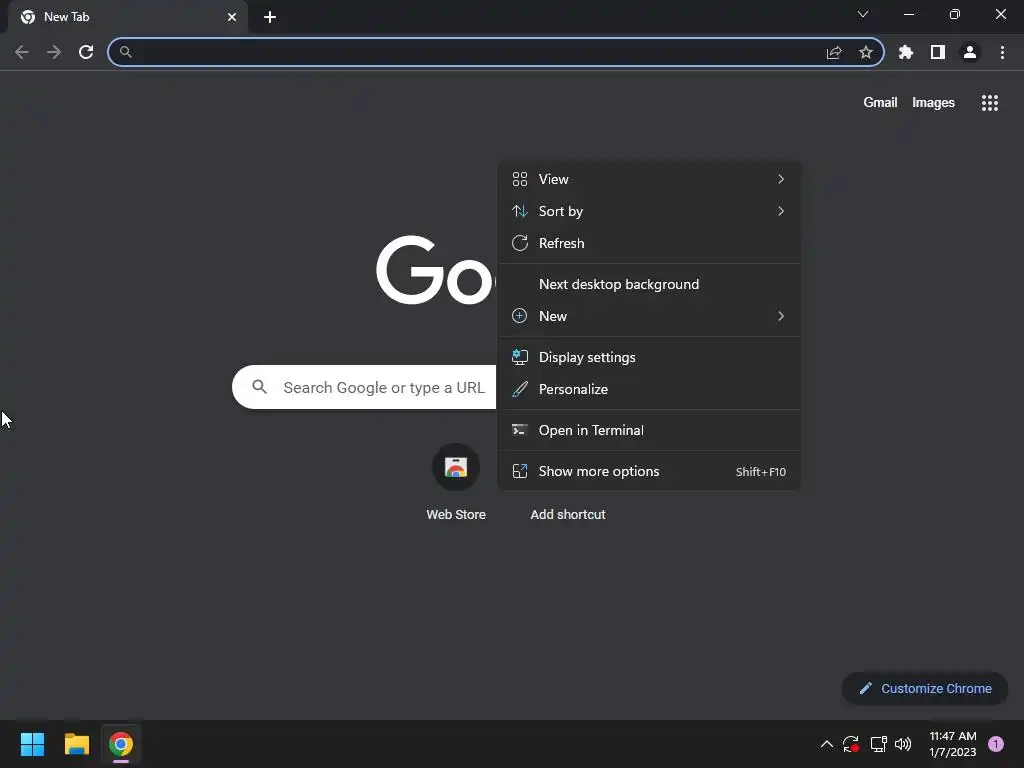Open the Web Store shortcut icon
Viewport: 1024px width, 768px height.
pos(456,468)
